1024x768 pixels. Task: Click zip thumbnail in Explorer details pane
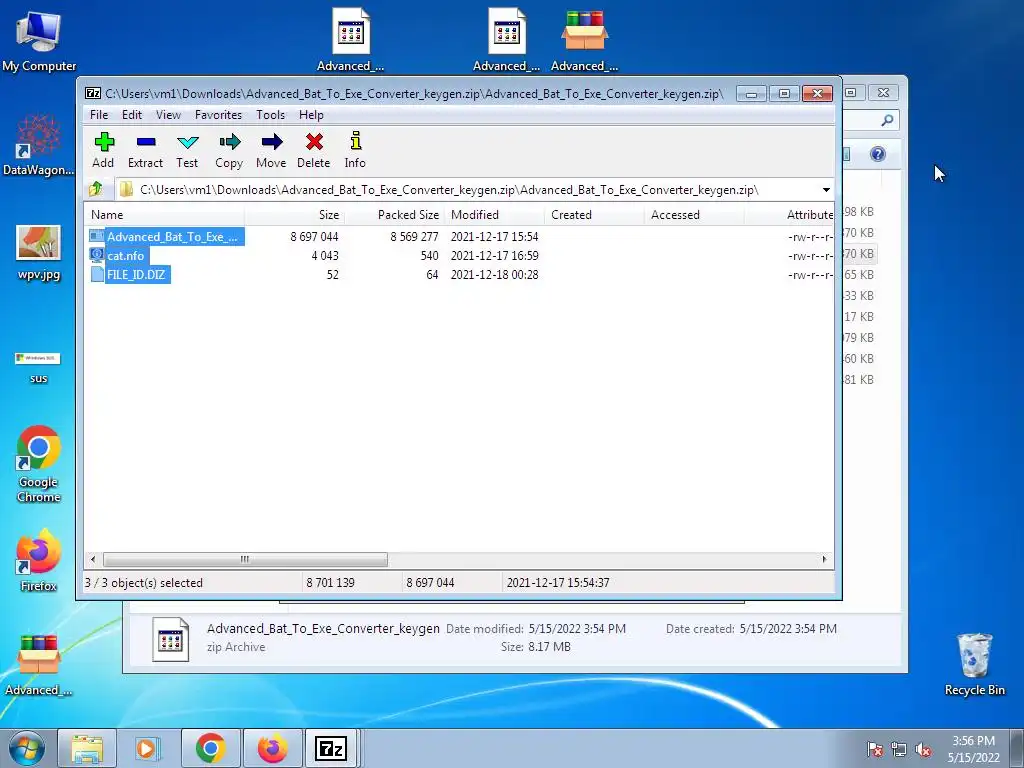point(170,639)
